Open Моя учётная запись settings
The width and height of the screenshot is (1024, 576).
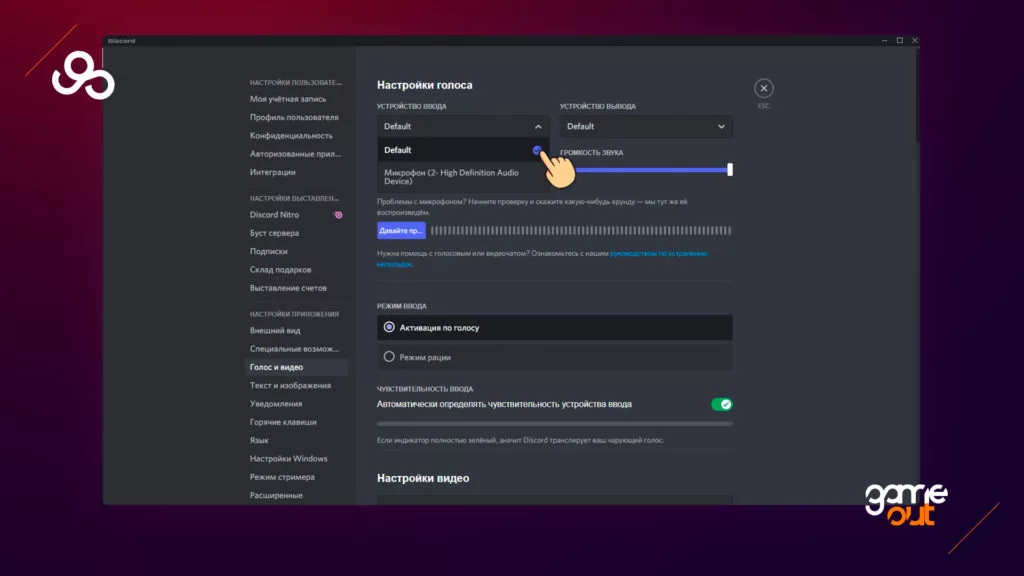pos(287,99)
